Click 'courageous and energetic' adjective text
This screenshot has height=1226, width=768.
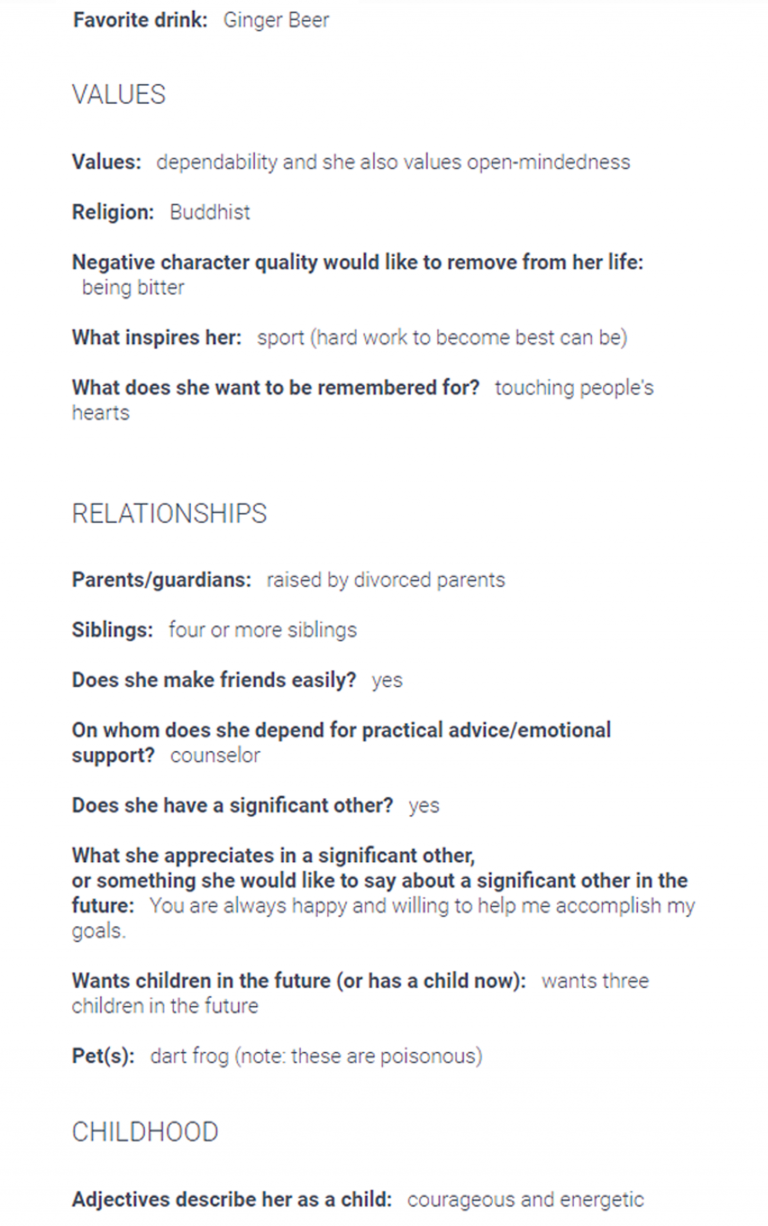(526, 1199)
